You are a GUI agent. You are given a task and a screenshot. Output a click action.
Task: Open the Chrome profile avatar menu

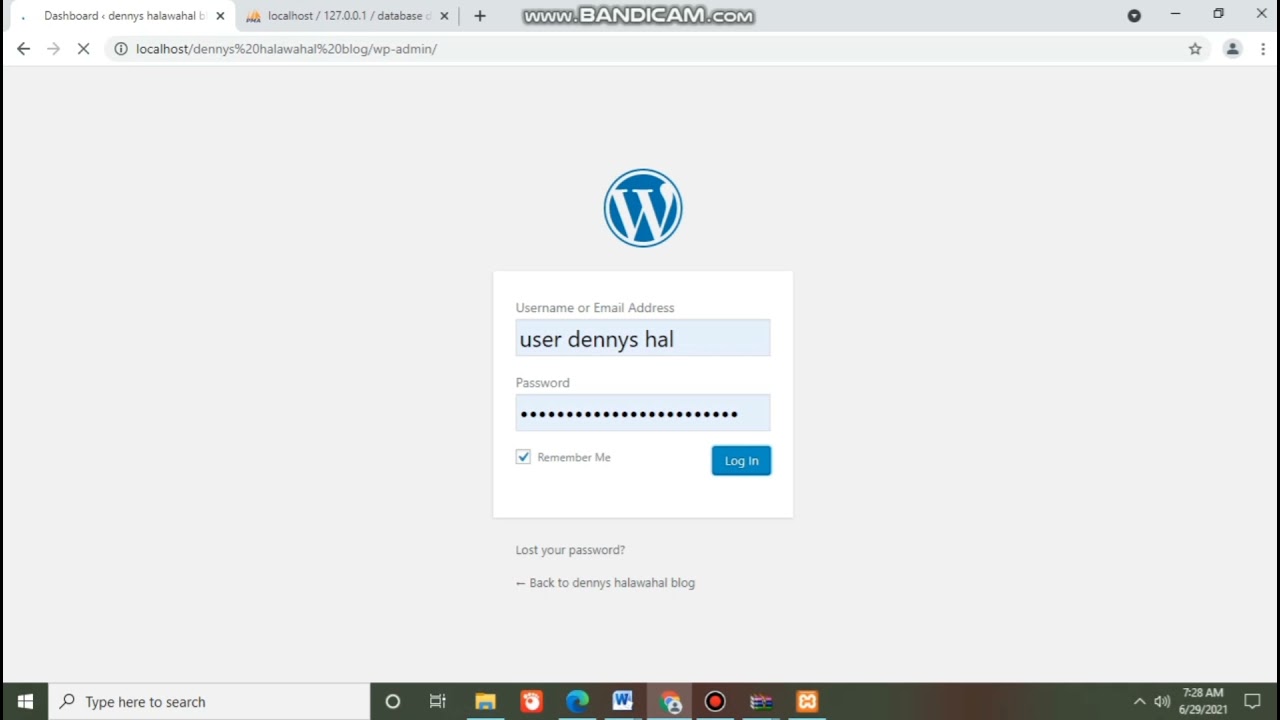[x=1233, y=49]
